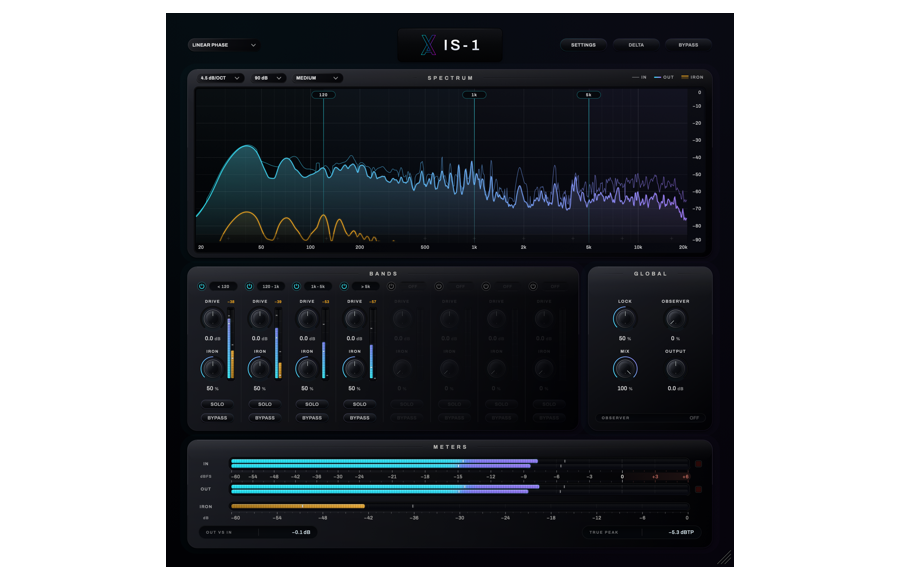Bypass the 120 - 1k band

click(x=265, y=418)
